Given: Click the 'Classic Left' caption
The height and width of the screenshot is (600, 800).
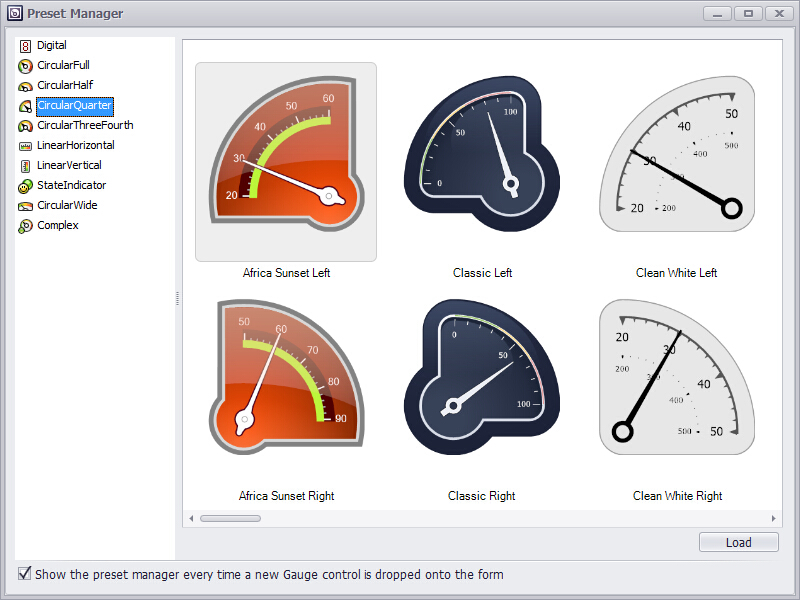Looking at the screenshot, I should (482, 273).
